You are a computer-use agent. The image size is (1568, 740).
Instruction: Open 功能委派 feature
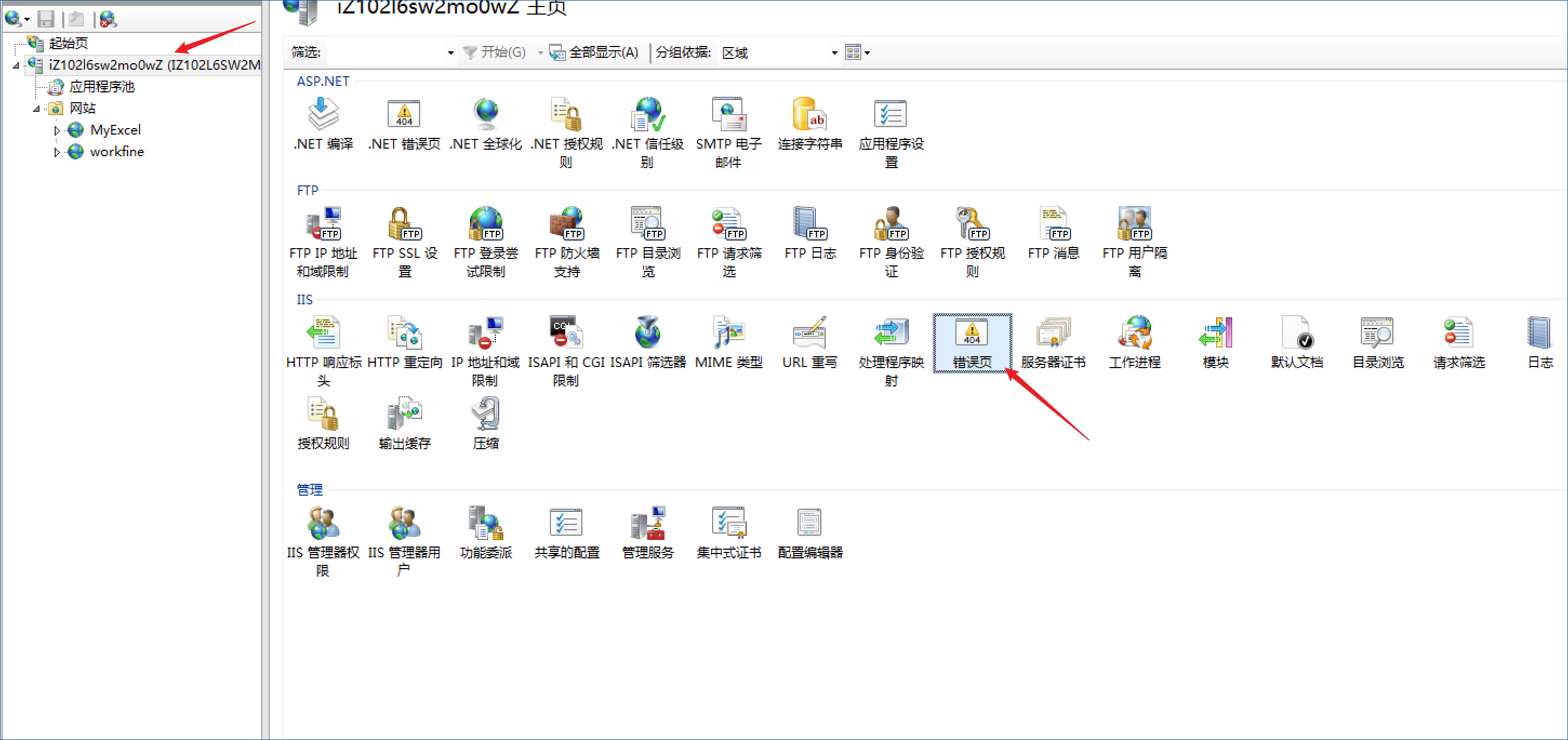pyautogui.click(x=486, y=532)
